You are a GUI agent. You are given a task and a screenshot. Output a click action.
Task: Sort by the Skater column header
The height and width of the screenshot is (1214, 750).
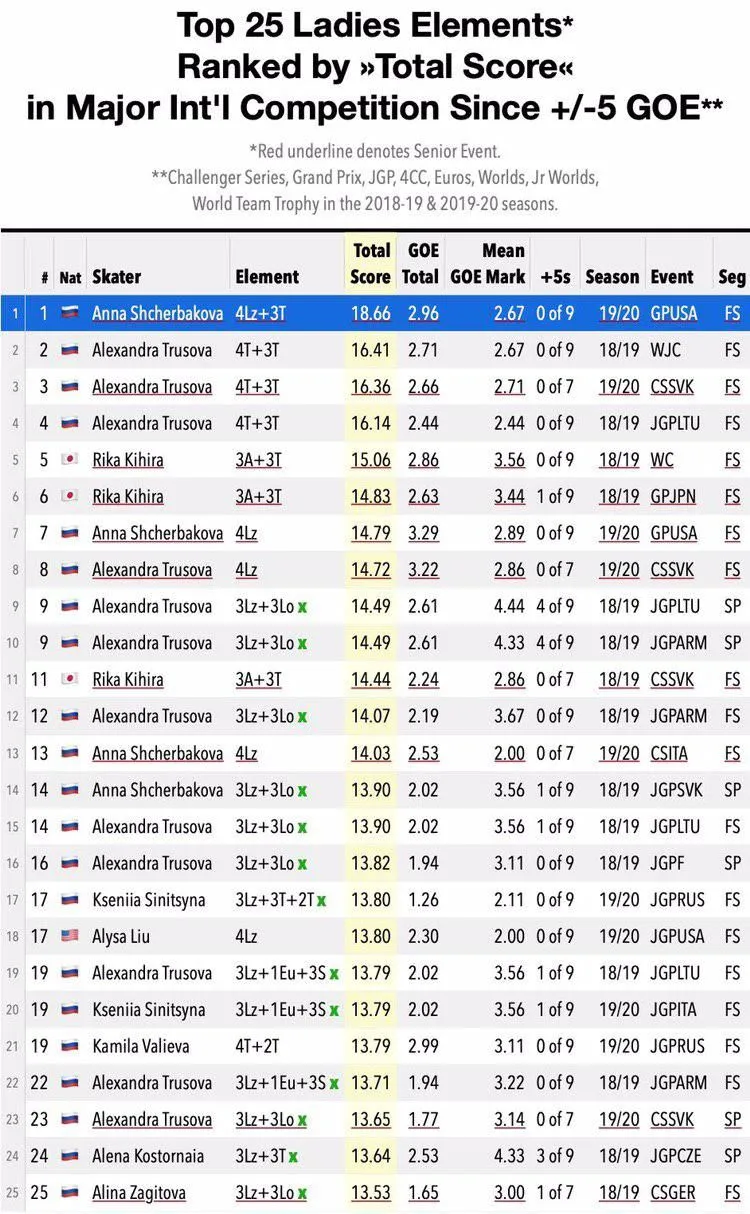(116, 277)
